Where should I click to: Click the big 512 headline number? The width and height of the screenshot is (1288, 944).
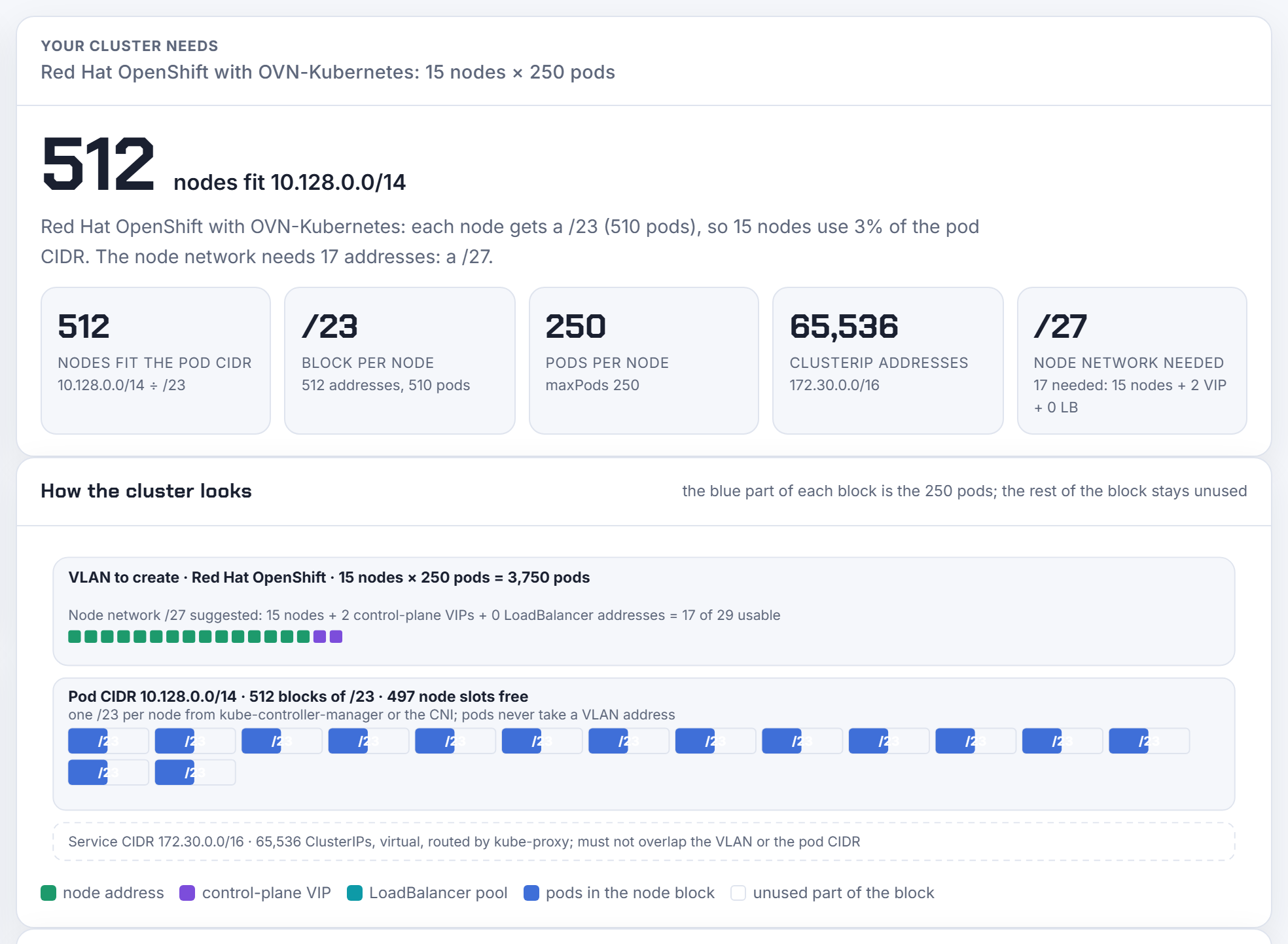pos(98,164)
